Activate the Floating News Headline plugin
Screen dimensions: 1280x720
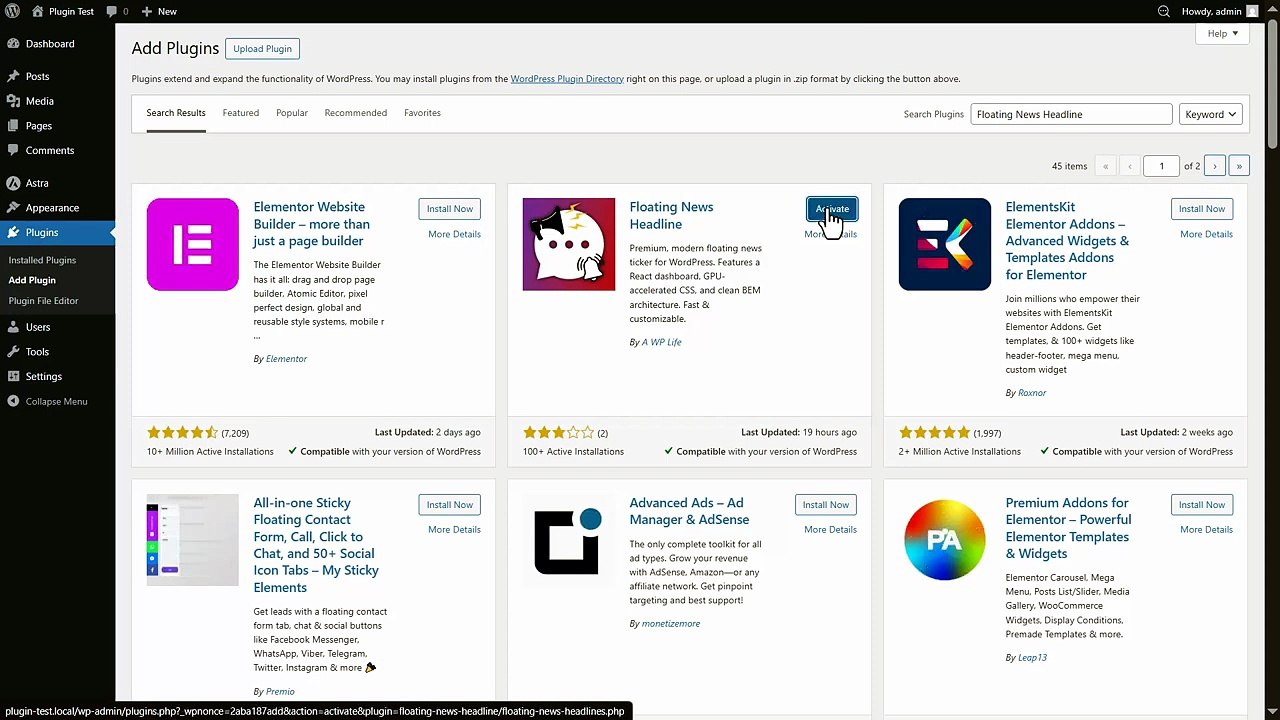832,209
